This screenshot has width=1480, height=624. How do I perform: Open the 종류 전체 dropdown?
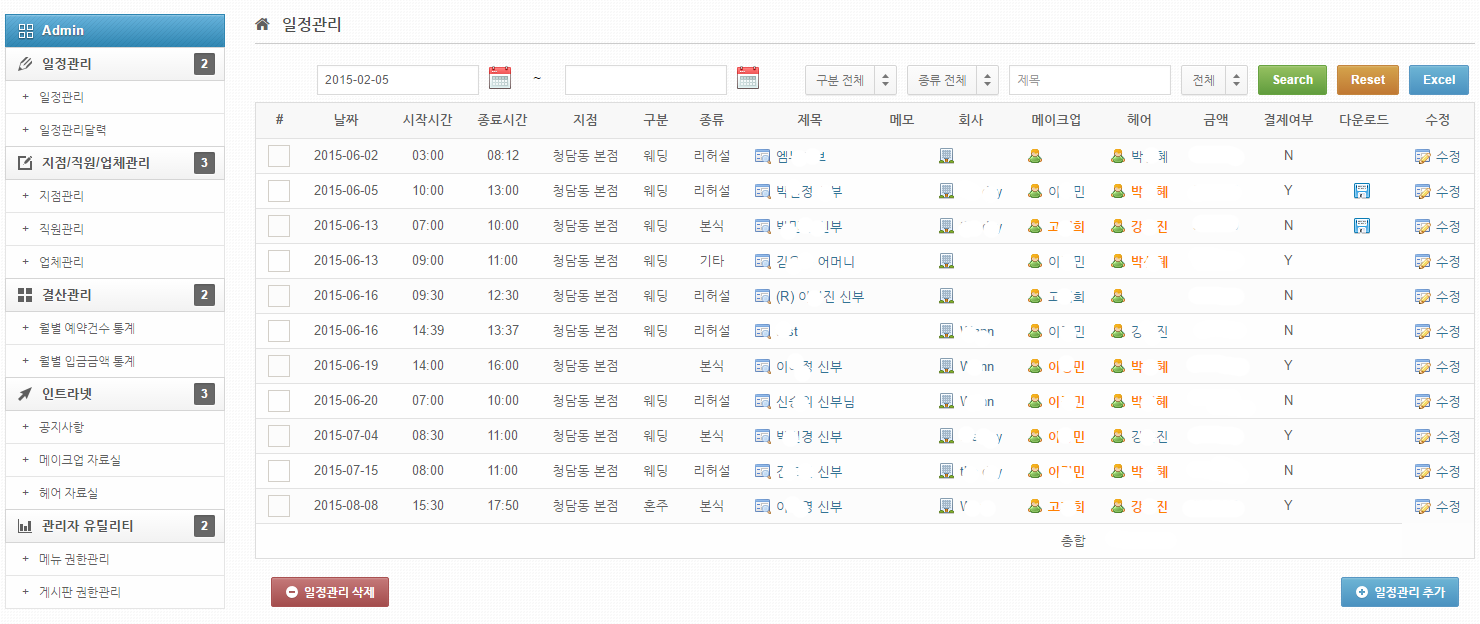click(952, 80)
